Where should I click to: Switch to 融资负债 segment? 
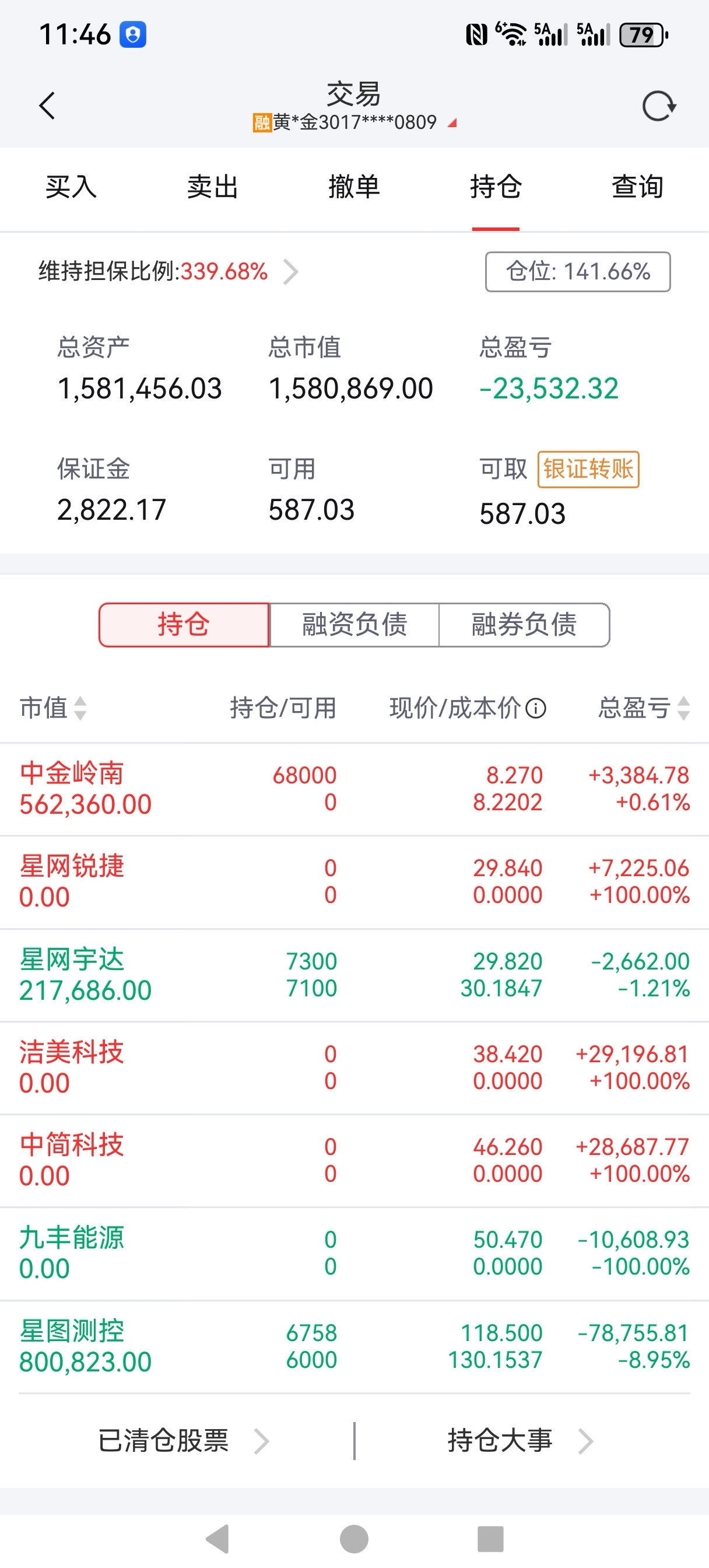pyautogui.click(x=354, y=625)
